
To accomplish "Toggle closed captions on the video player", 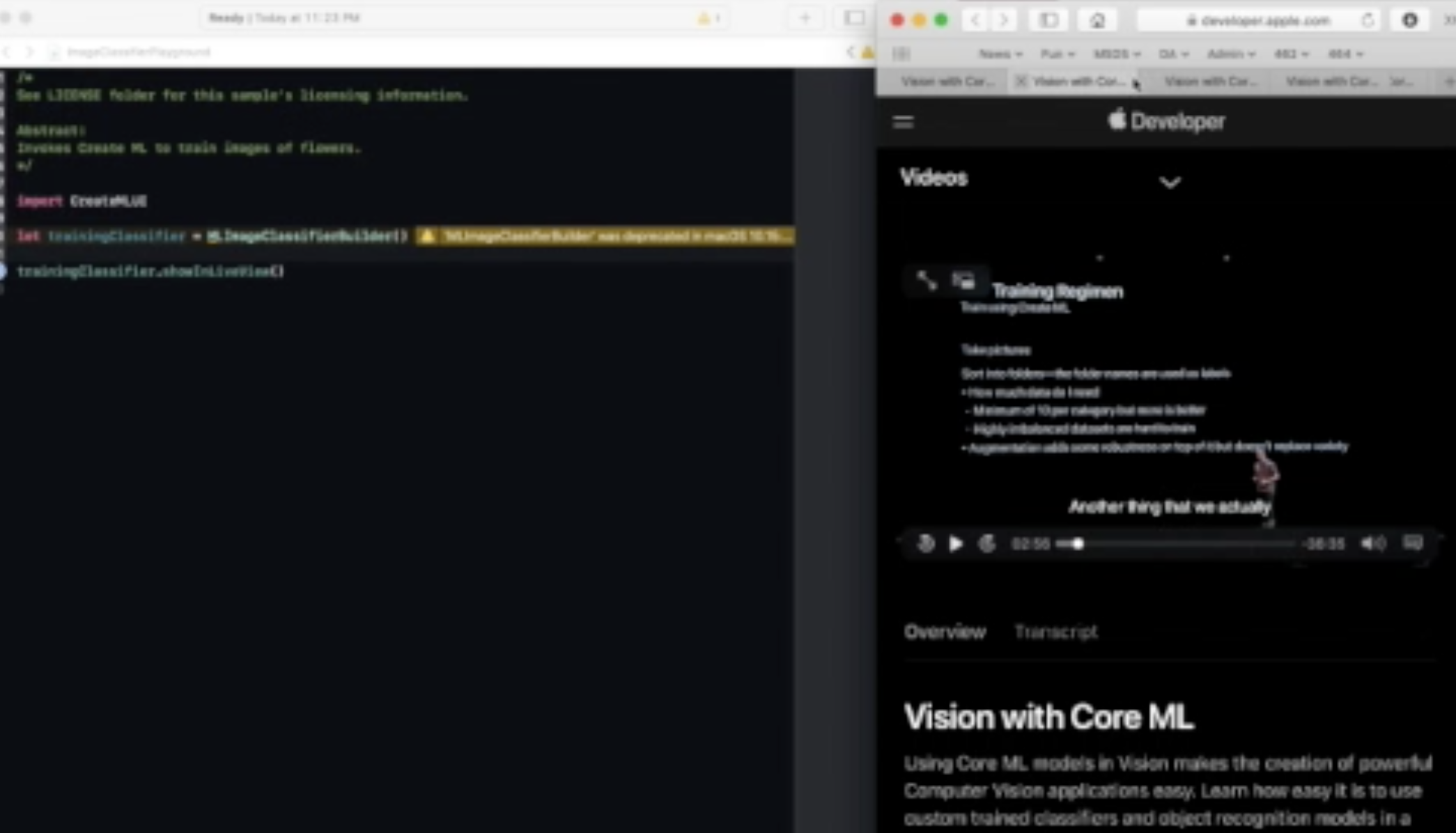I will pyautogui.click(x=1413, y=543).
